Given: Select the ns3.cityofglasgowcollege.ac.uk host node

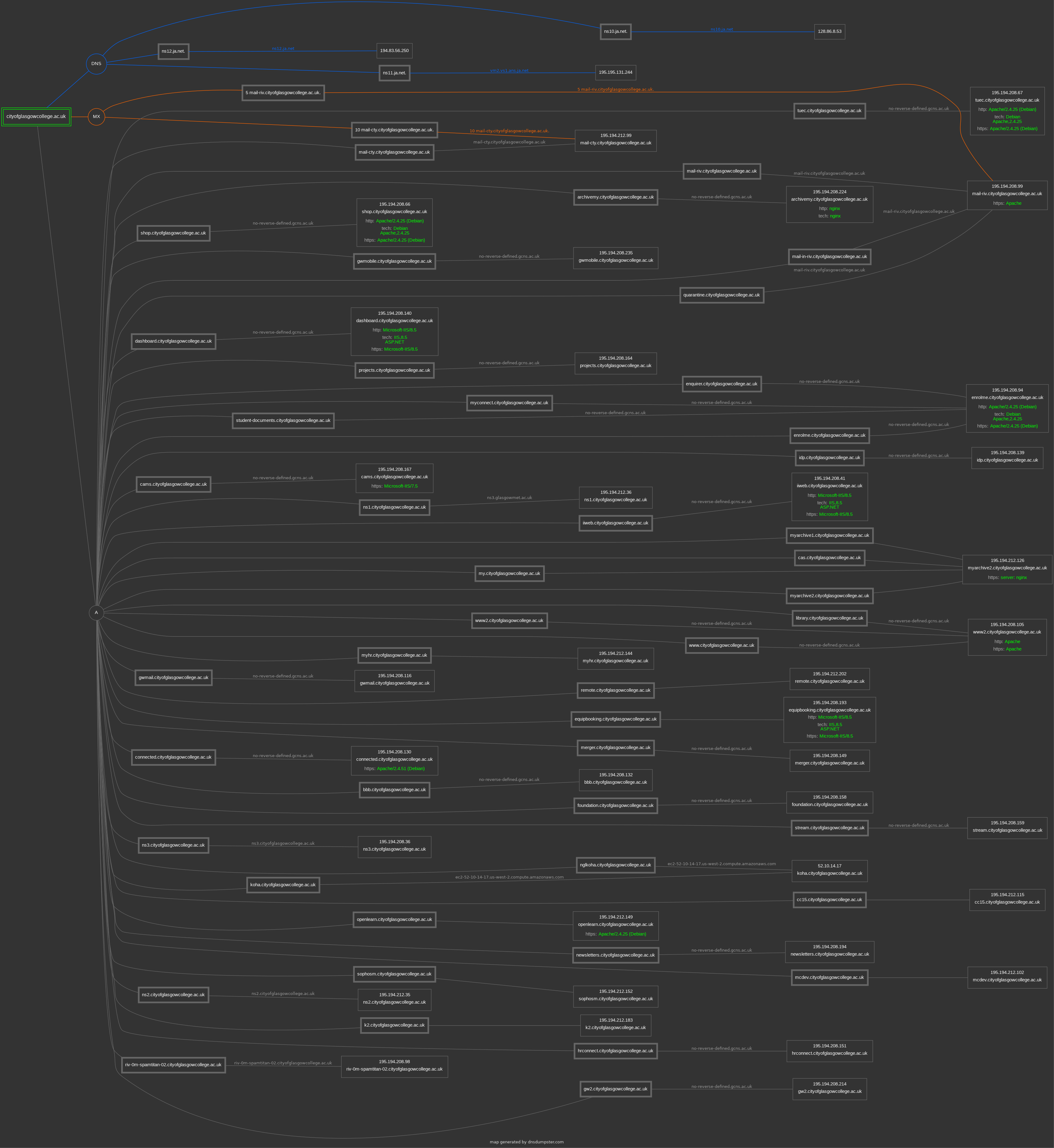Looking at the screenshot, I should pyautogui.click(x=173, y=845).
